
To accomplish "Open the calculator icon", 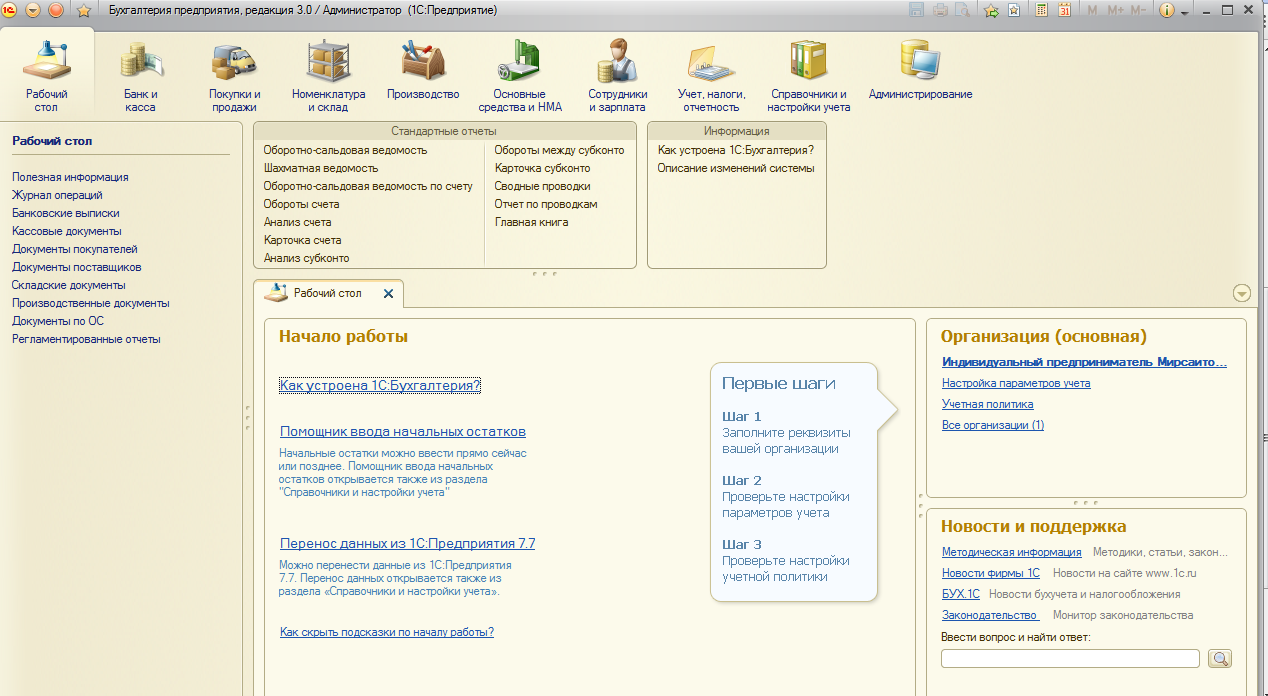I will 1041,10.
